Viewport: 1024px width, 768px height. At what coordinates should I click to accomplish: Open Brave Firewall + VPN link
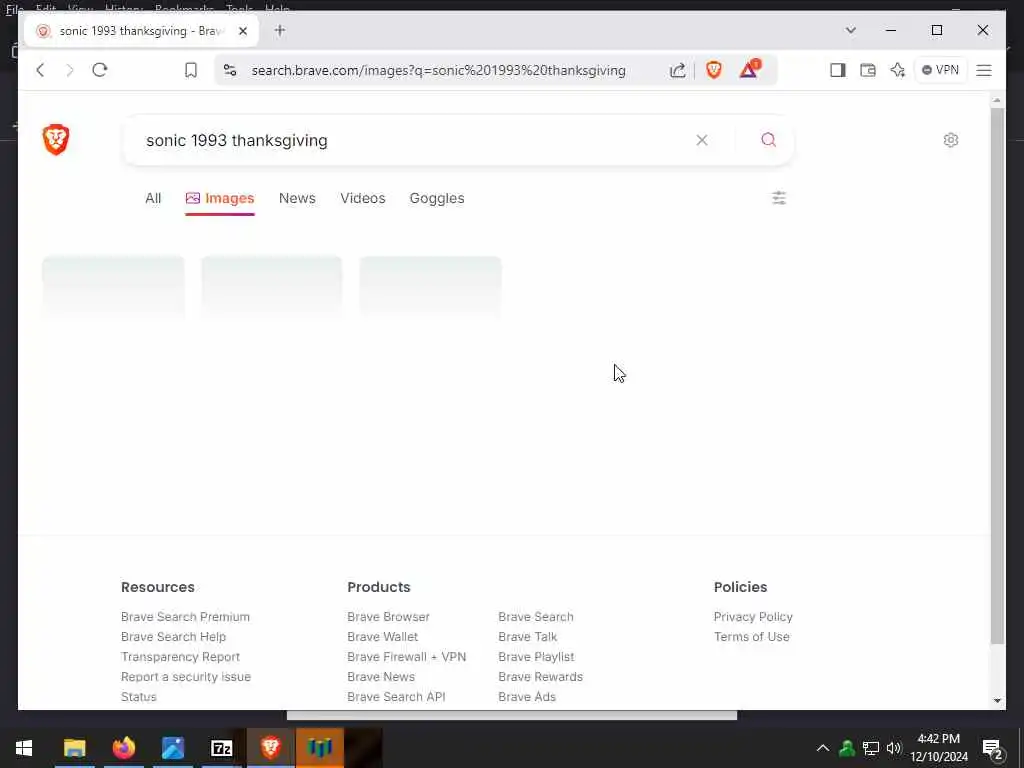pyautogui.click(x=407, y=656)
